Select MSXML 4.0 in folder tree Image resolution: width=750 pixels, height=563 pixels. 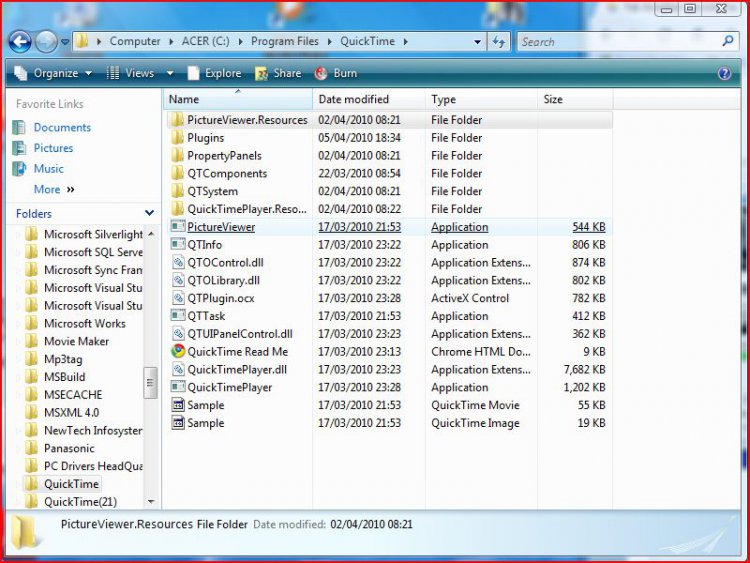(x=71, y=413)
